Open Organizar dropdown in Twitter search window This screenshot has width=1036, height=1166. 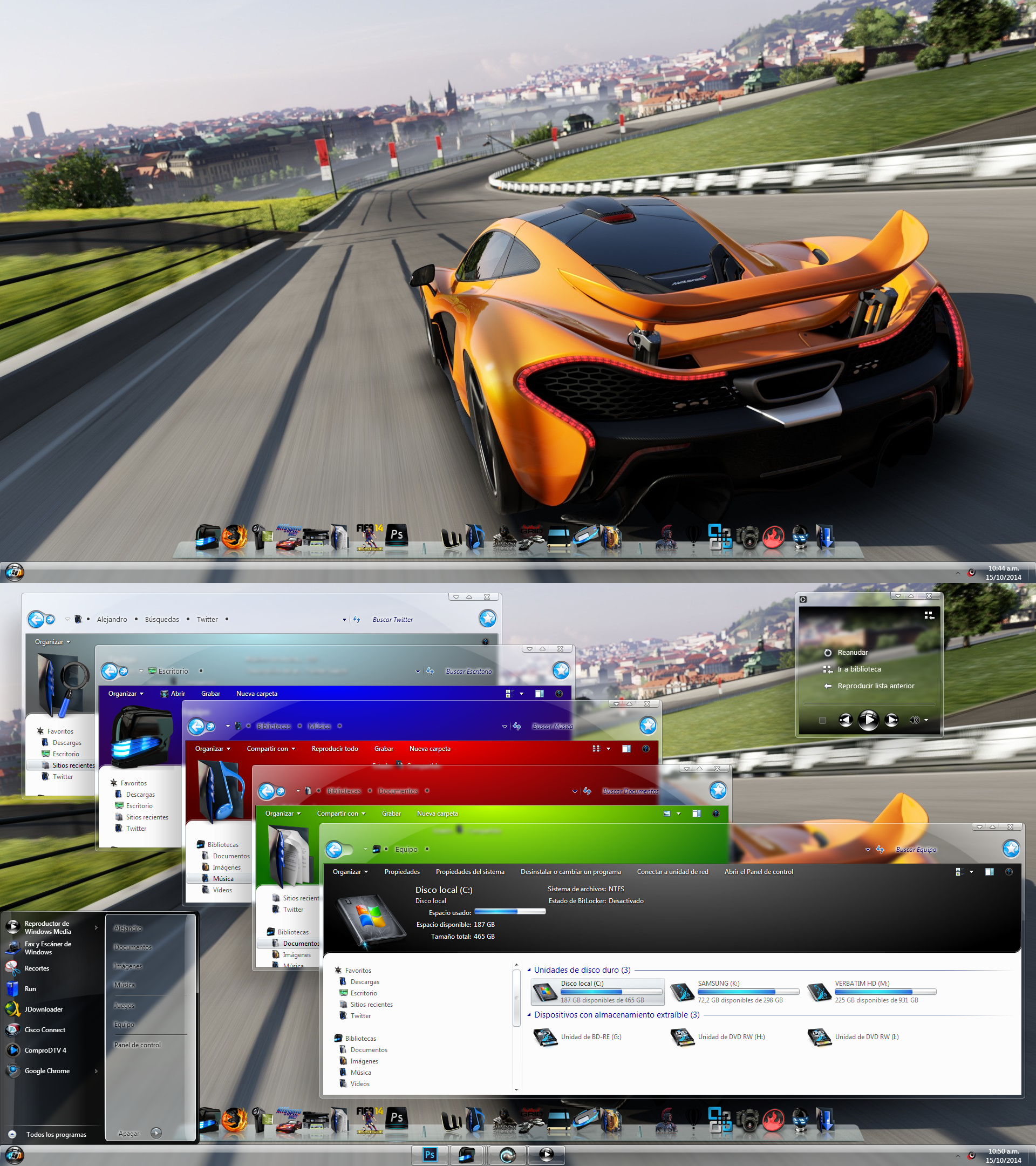(x=52, y=642)
